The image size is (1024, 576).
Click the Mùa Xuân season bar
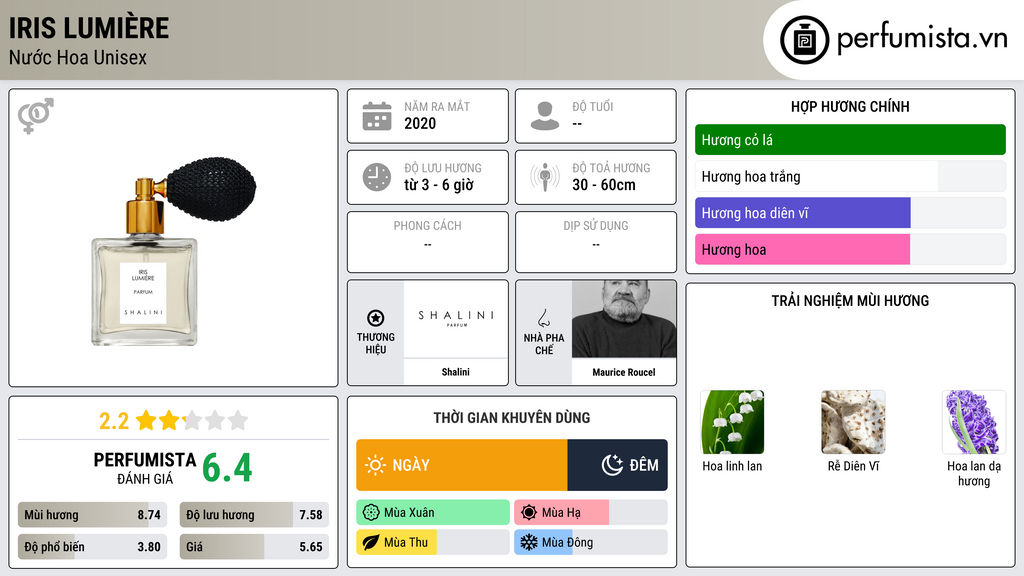pyautogui.click(x=433, y=513)
